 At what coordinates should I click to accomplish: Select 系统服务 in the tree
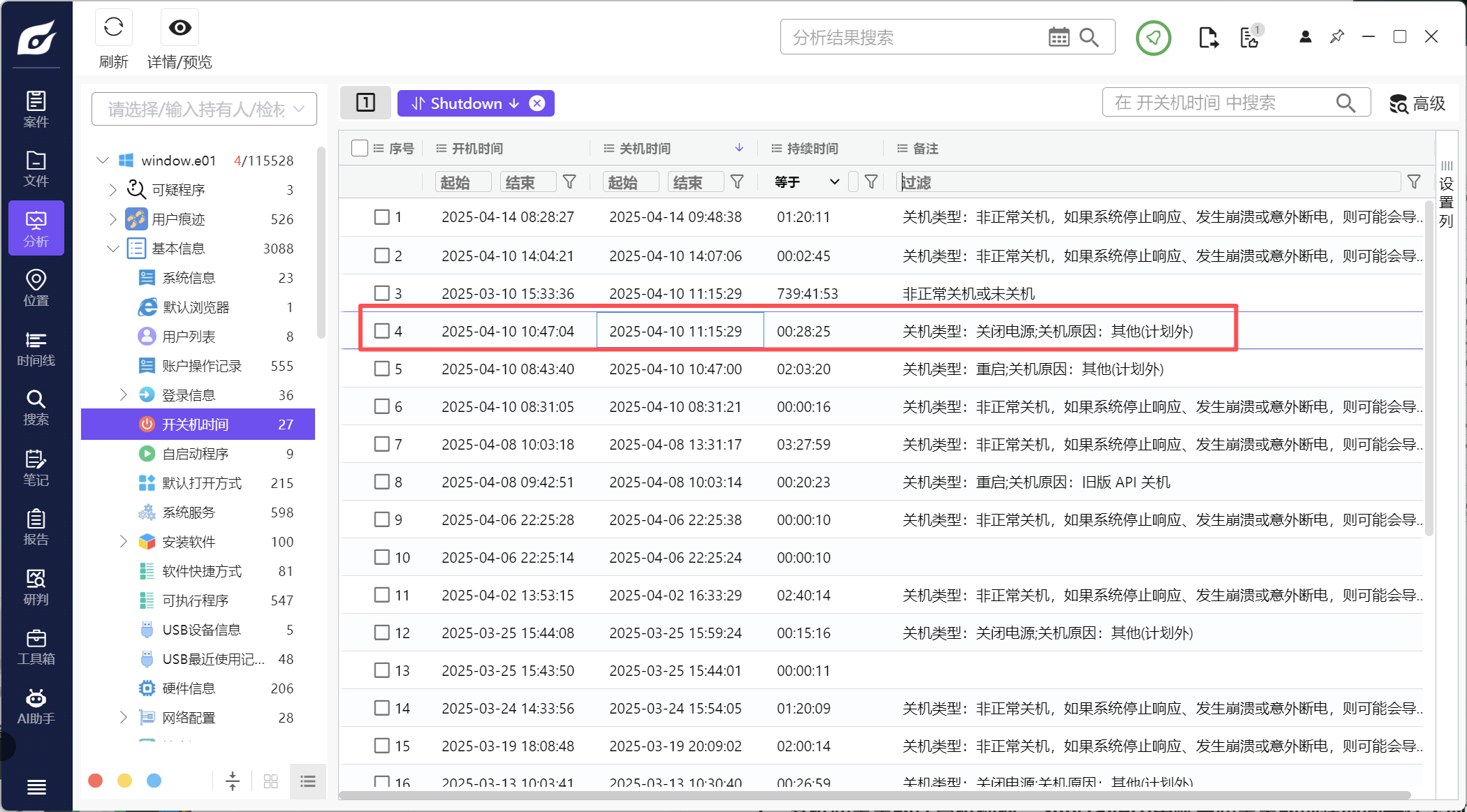pyautogui.click(x=189, y=512)
